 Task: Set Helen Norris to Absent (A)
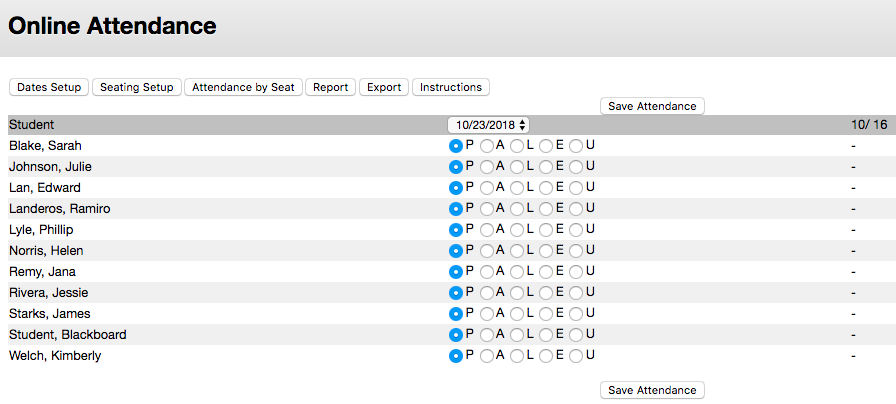click(487, 251)
